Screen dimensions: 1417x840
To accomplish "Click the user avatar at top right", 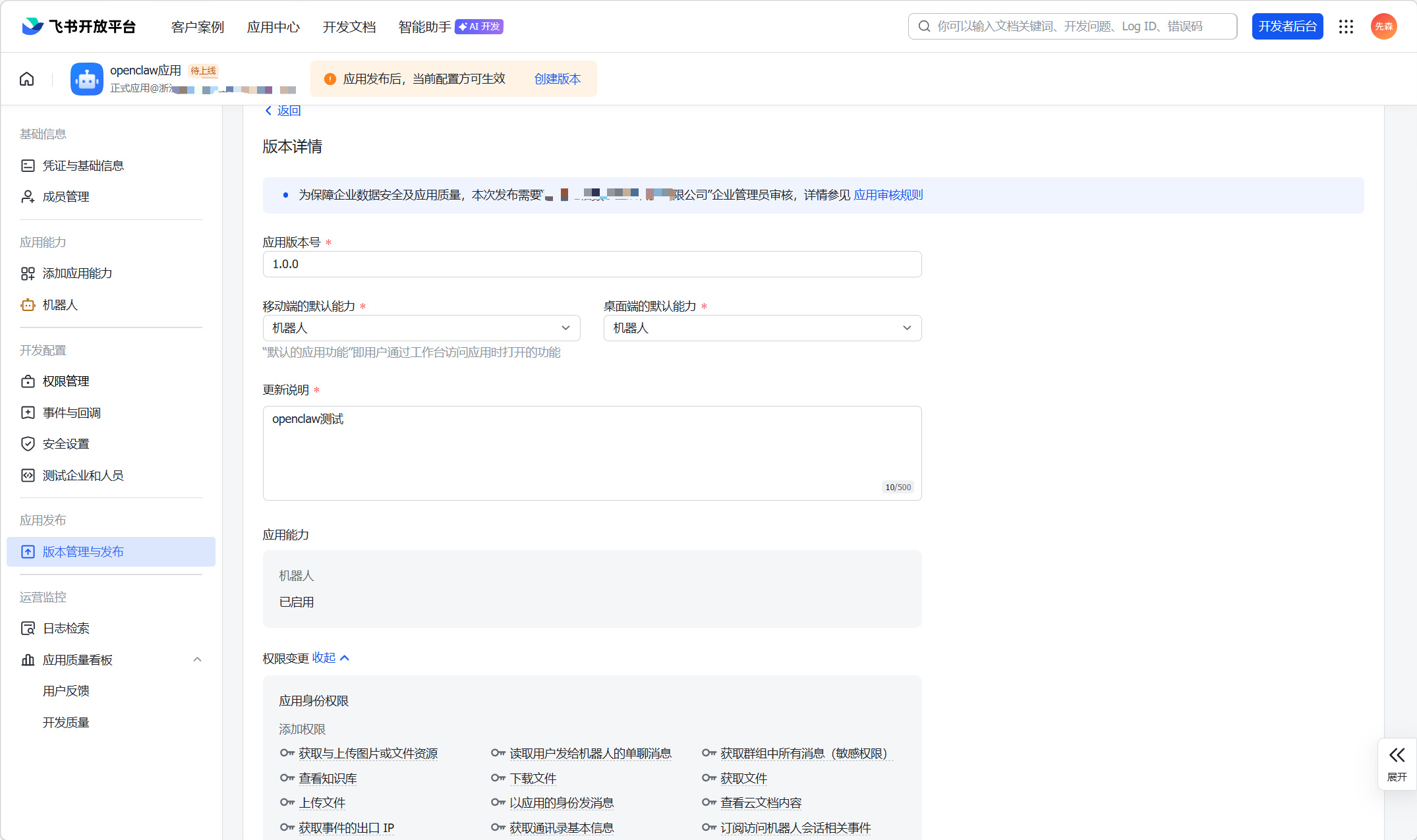I will (1383, 26).
